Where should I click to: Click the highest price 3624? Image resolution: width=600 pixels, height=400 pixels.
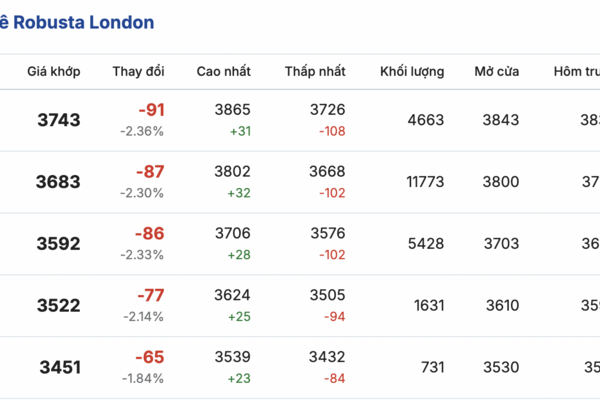233,296
